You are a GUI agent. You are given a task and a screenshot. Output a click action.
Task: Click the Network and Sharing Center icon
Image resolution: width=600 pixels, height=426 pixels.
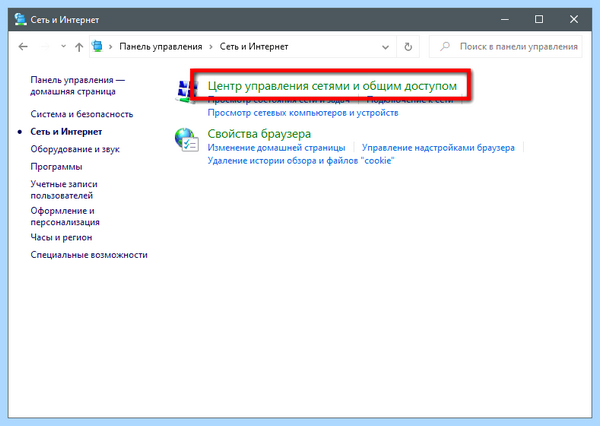(184, 92)
